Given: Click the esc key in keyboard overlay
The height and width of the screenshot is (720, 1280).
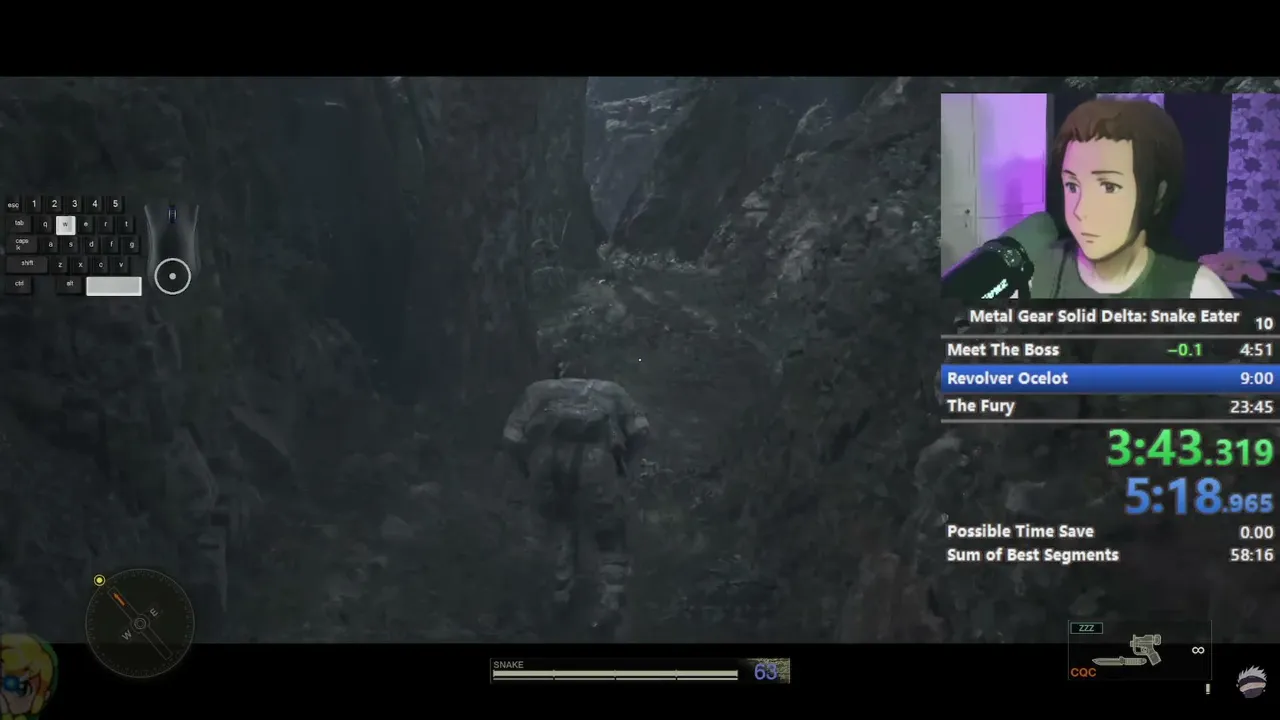Looking at the screenshot, I should (x=13, y=205).
